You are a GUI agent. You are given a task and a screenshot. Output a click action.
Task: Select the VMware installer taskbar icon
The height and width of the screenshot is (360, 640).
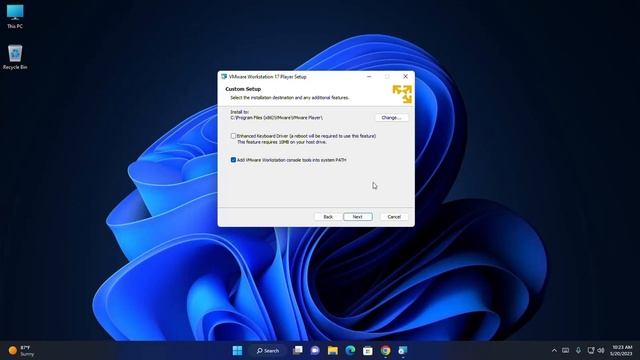click(403, 350)
